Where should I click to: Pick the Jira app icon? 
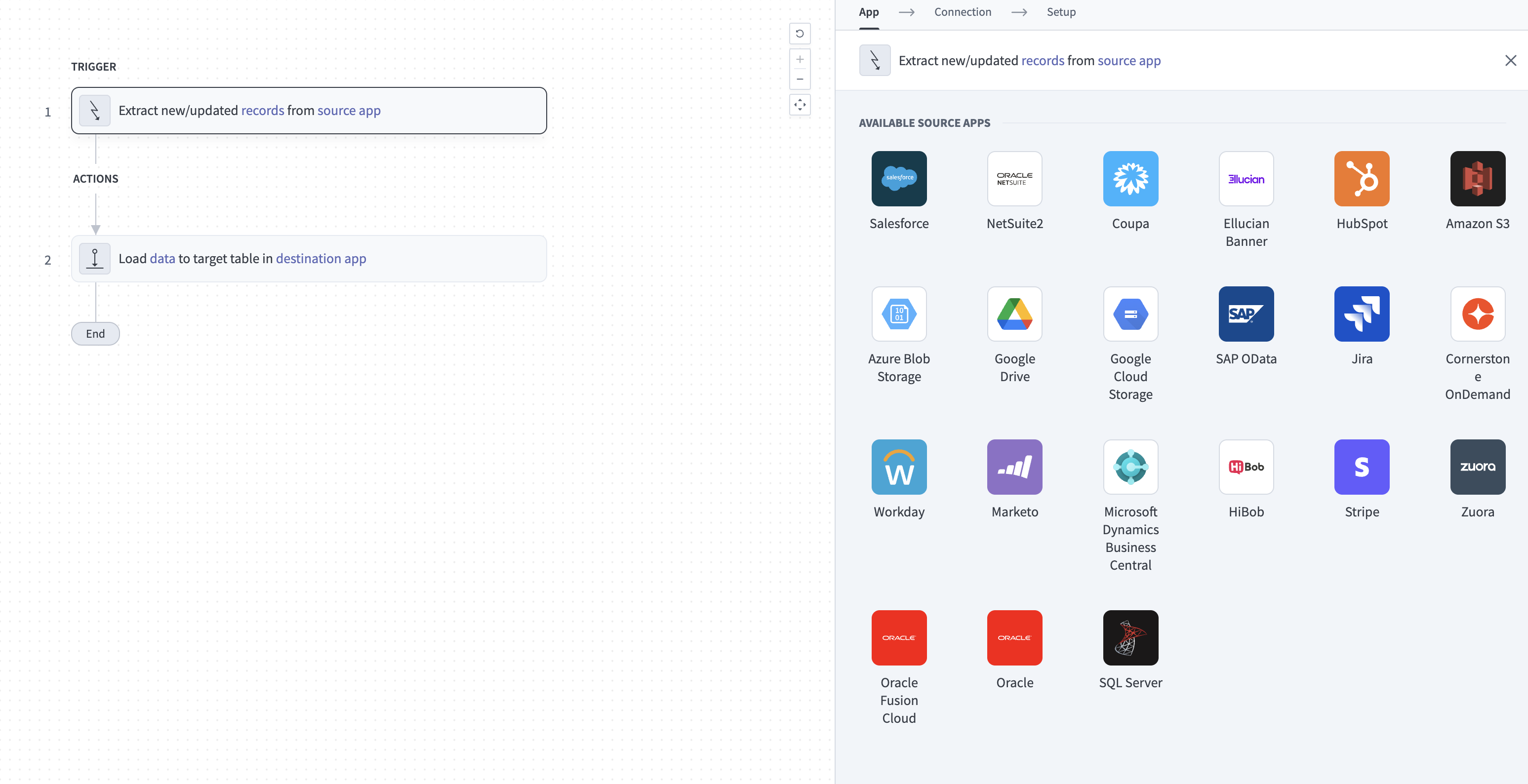coord(1361,314)
